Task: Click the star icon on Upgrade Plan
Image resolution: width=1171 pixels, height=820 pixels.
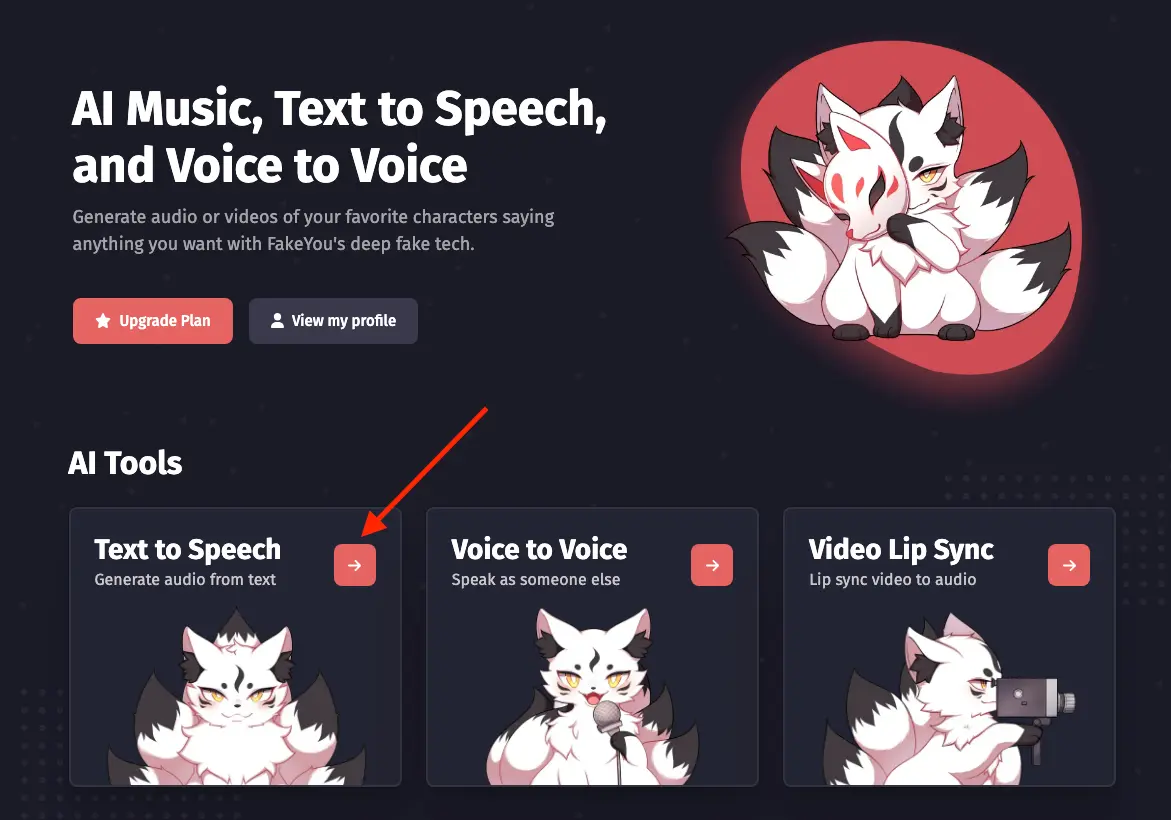Action: (103, 321)
